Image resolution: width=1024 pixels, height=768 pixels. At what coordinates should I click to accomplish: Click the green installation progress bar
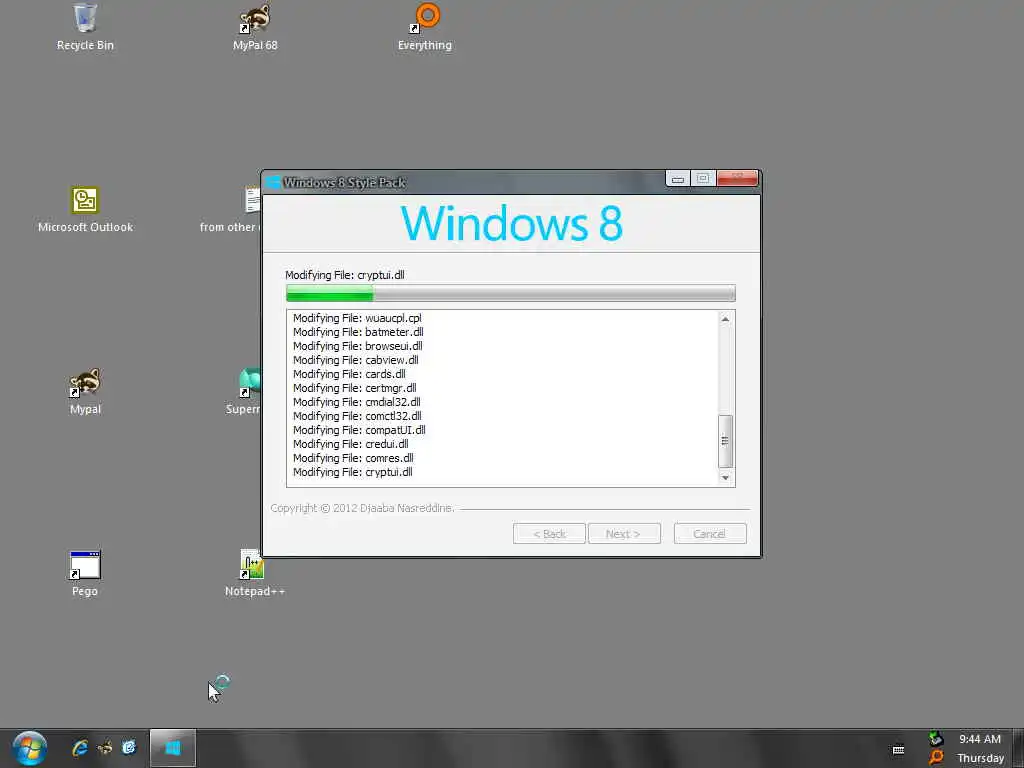pyautogui.click(x=511, y=293)
